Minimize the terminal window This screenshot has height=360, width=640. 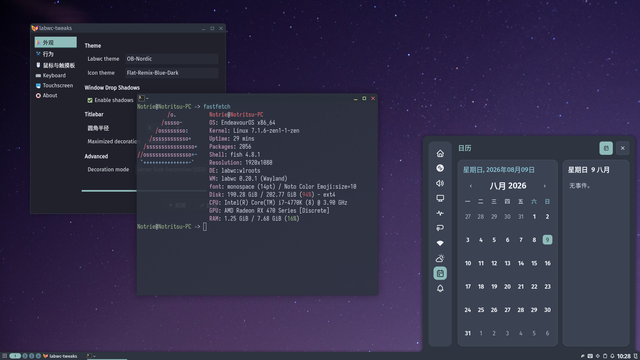[x=356, y=98]
